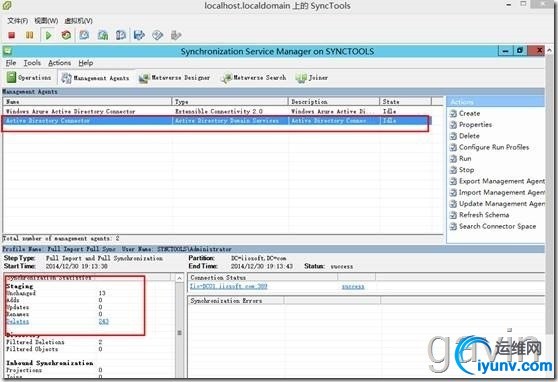Screen dimensions: 558x382
Task: Click the yellow pause VM toolbar icon
Action: pyautogui.click(x=30, y=35)
